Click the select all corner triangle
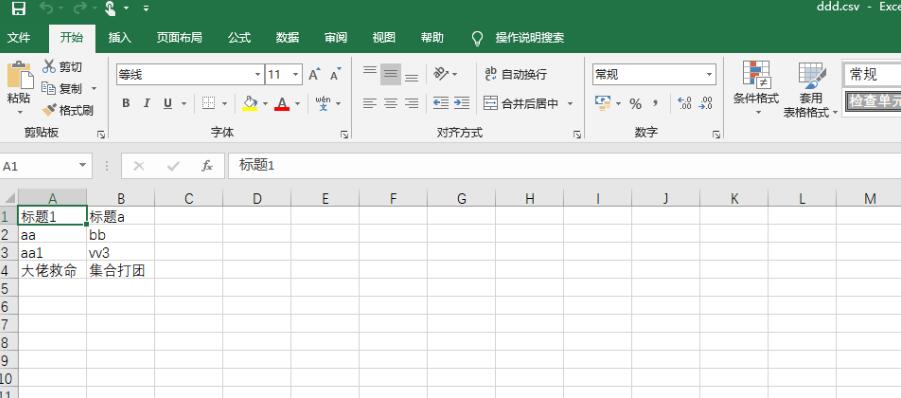 tap(9, 198)
